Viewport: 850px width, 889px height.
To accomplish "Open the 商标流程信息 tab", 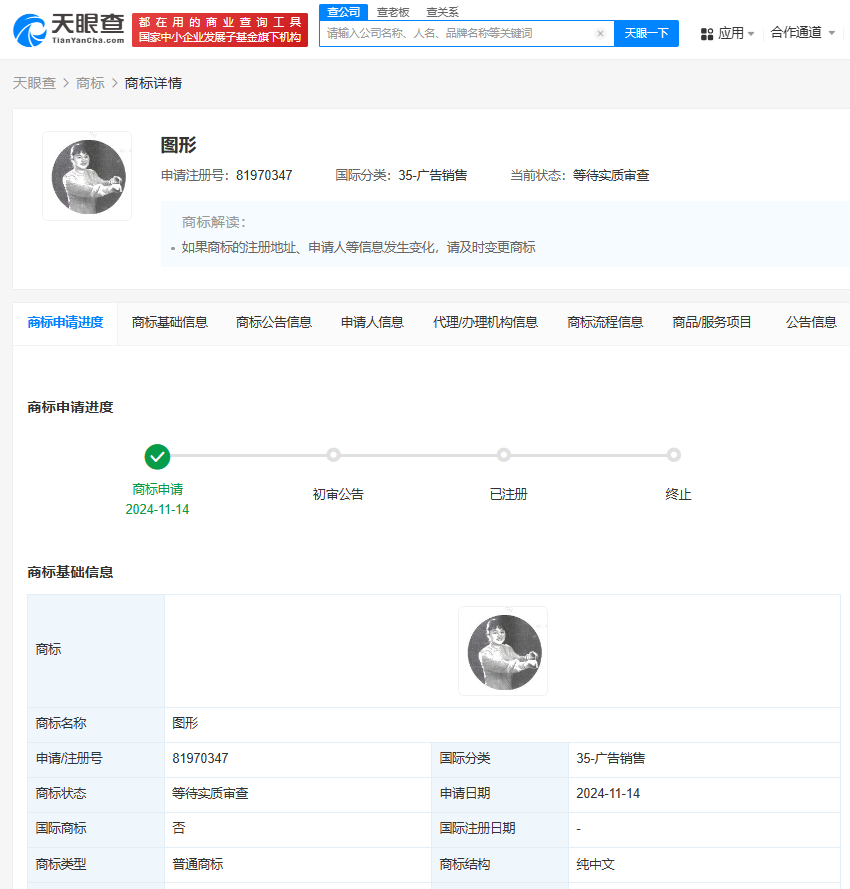I will pyautogui.click(x=605, y=323).
